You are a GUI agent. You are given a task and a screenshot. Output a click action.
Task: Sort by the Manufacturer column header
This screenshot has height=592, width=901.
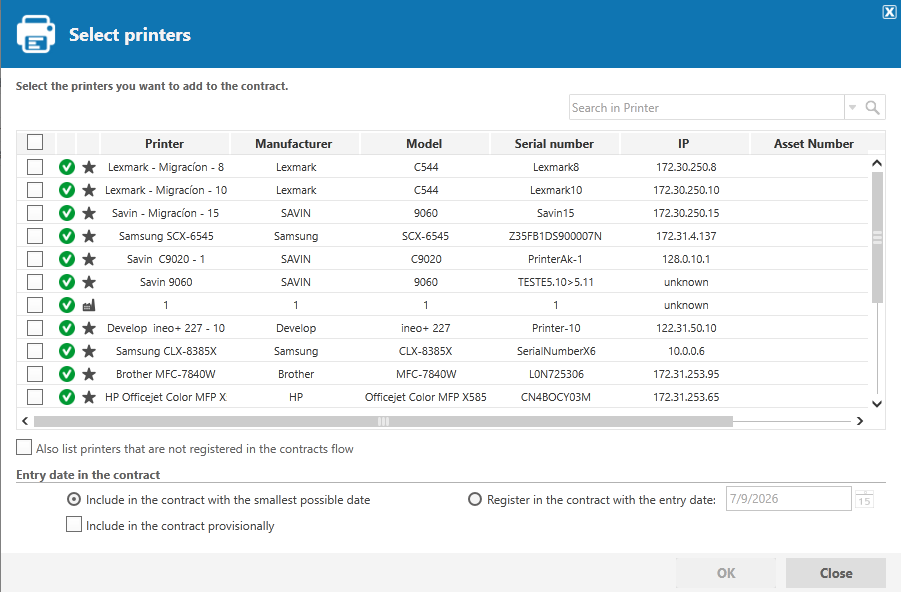(294, 144)
